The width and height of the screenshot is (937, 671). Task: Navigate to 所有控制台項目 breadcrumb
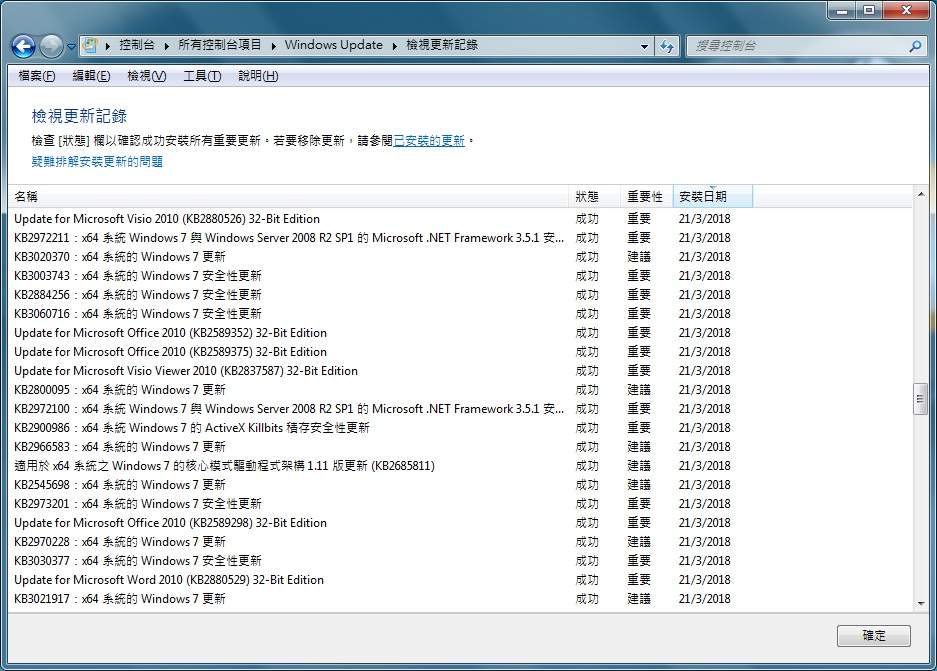pos(219,45)
